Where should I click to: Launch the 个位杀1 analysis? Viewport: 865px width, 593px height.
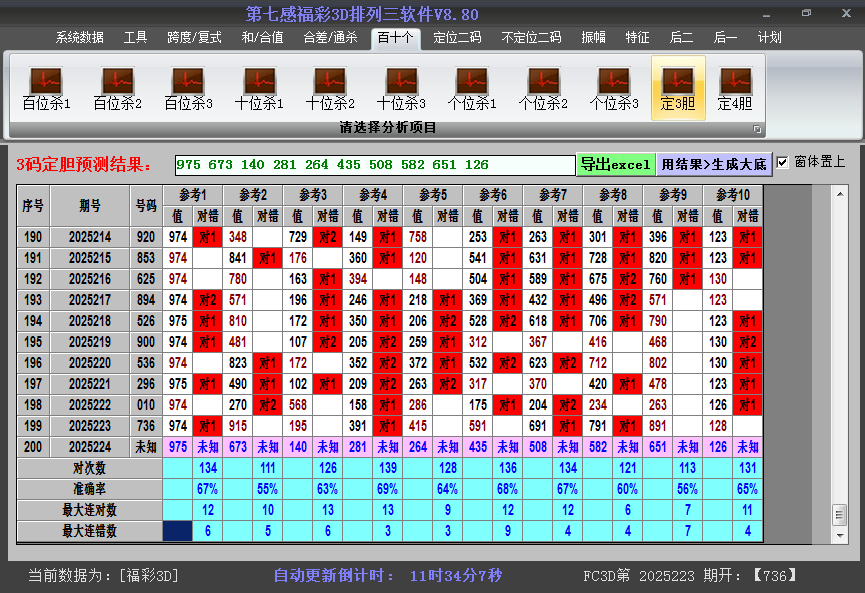pos(472,88)
